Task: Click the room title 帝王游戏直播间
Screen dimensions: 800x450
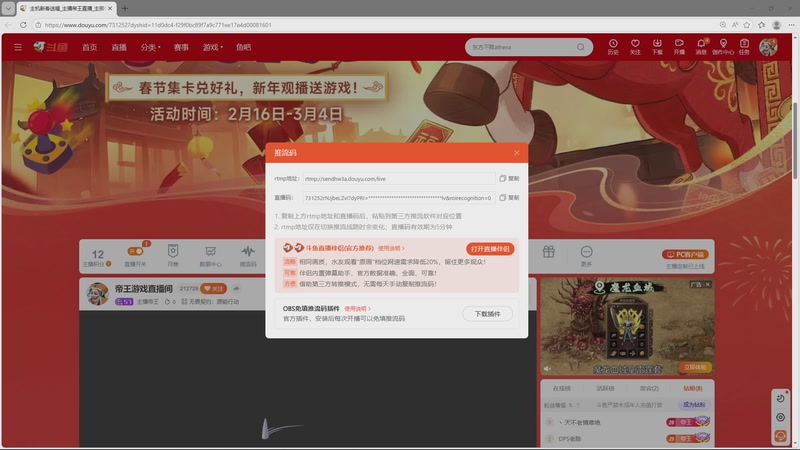Action: point(143,289)
